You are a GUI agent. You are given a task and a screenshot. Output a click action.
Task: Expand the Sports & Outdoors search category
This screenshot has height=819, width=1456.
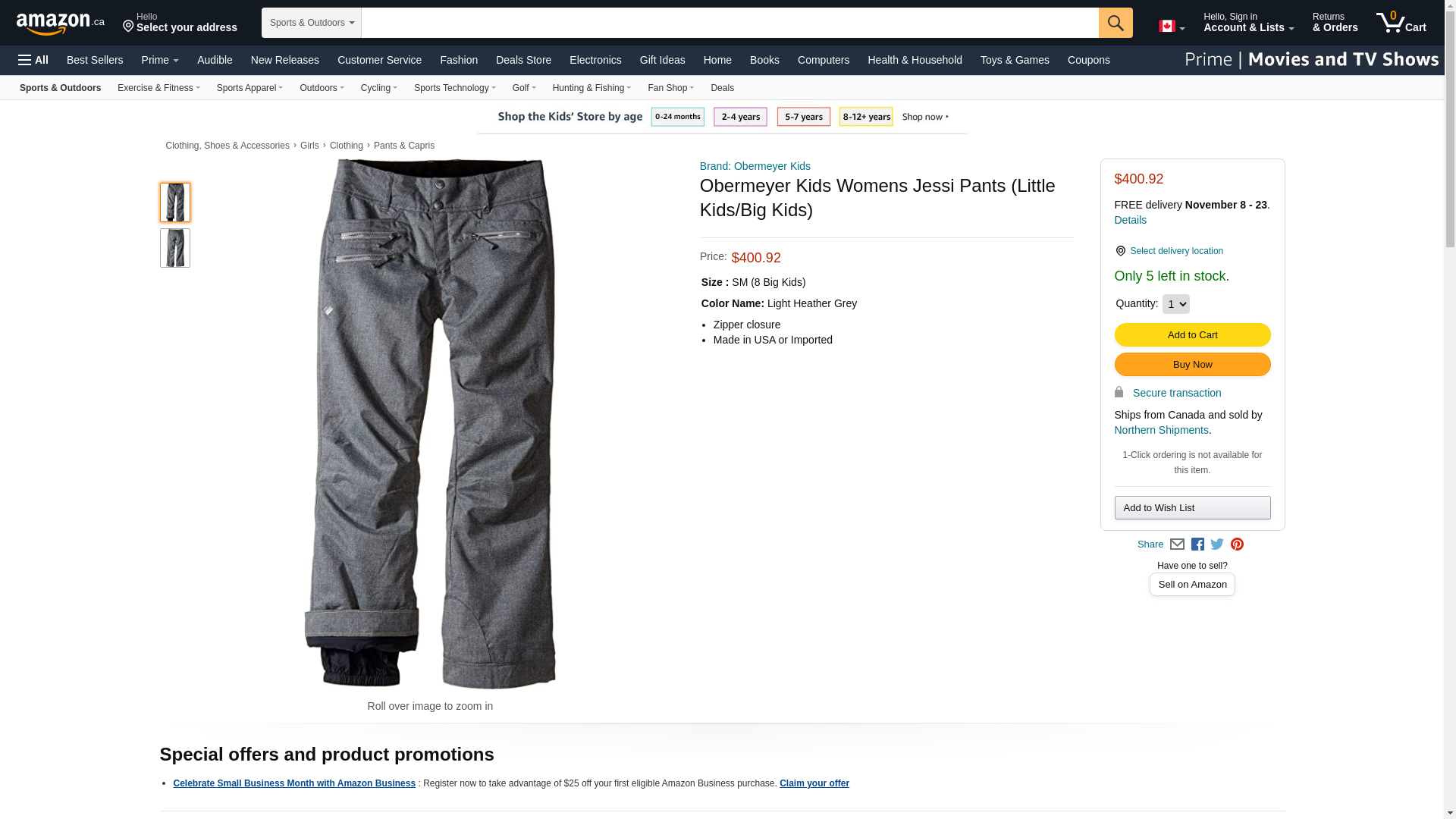coord(311,23)
